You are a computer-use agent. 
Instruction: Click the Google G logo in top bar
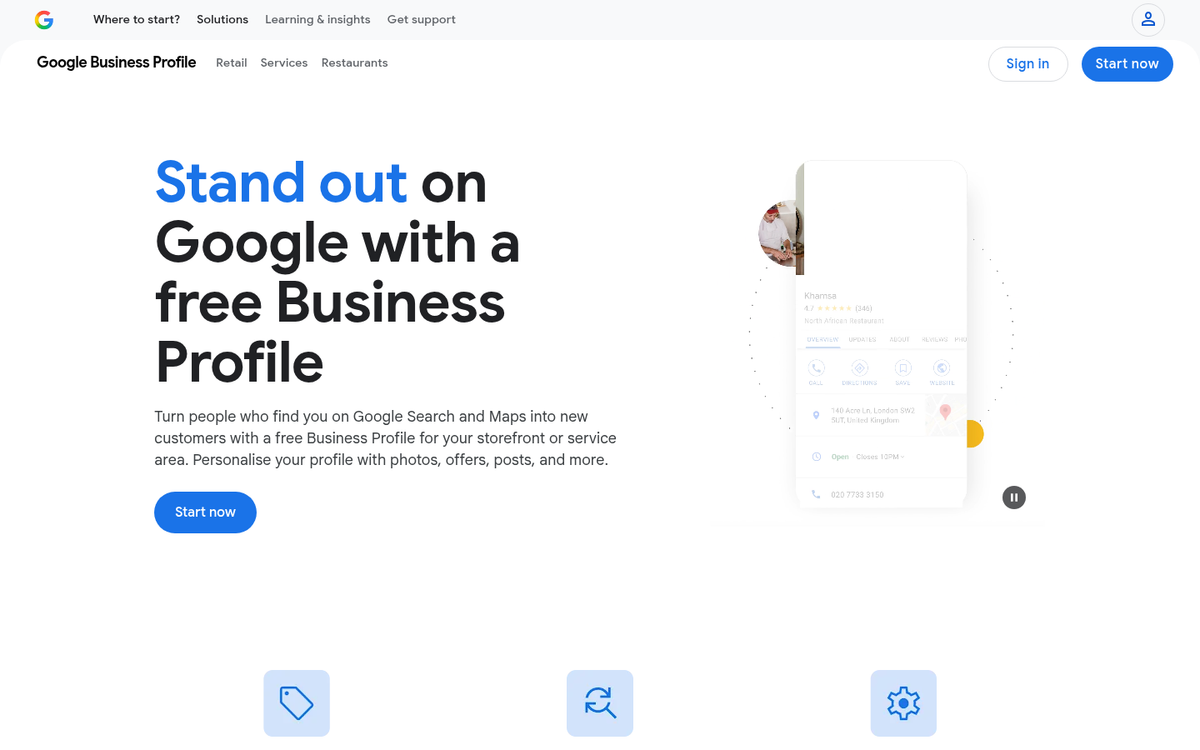click(x=44, y=19)
